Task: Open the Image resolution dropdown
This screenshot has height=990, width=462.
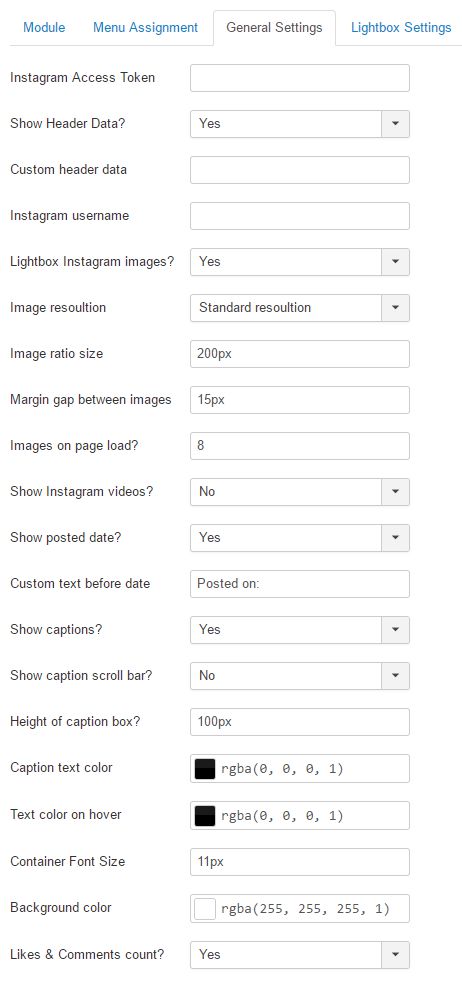Action: [300, 307]
